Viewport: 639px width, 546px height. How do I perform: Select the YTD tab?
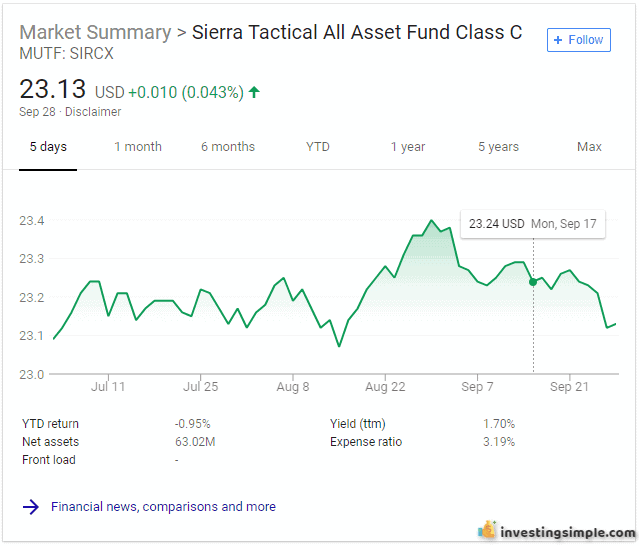click(x=318, y=147)
